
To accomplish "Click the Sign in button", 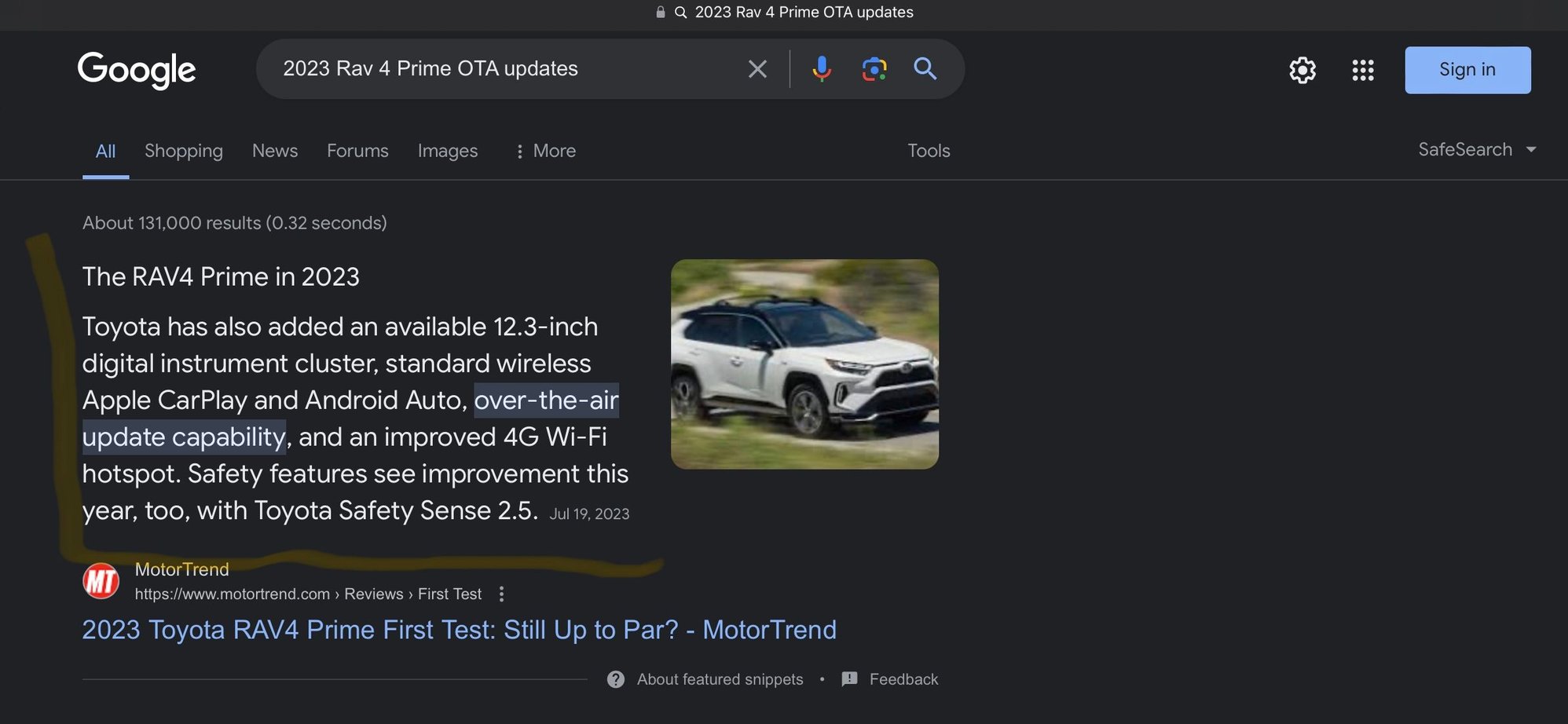I will tap(1467, 70).
